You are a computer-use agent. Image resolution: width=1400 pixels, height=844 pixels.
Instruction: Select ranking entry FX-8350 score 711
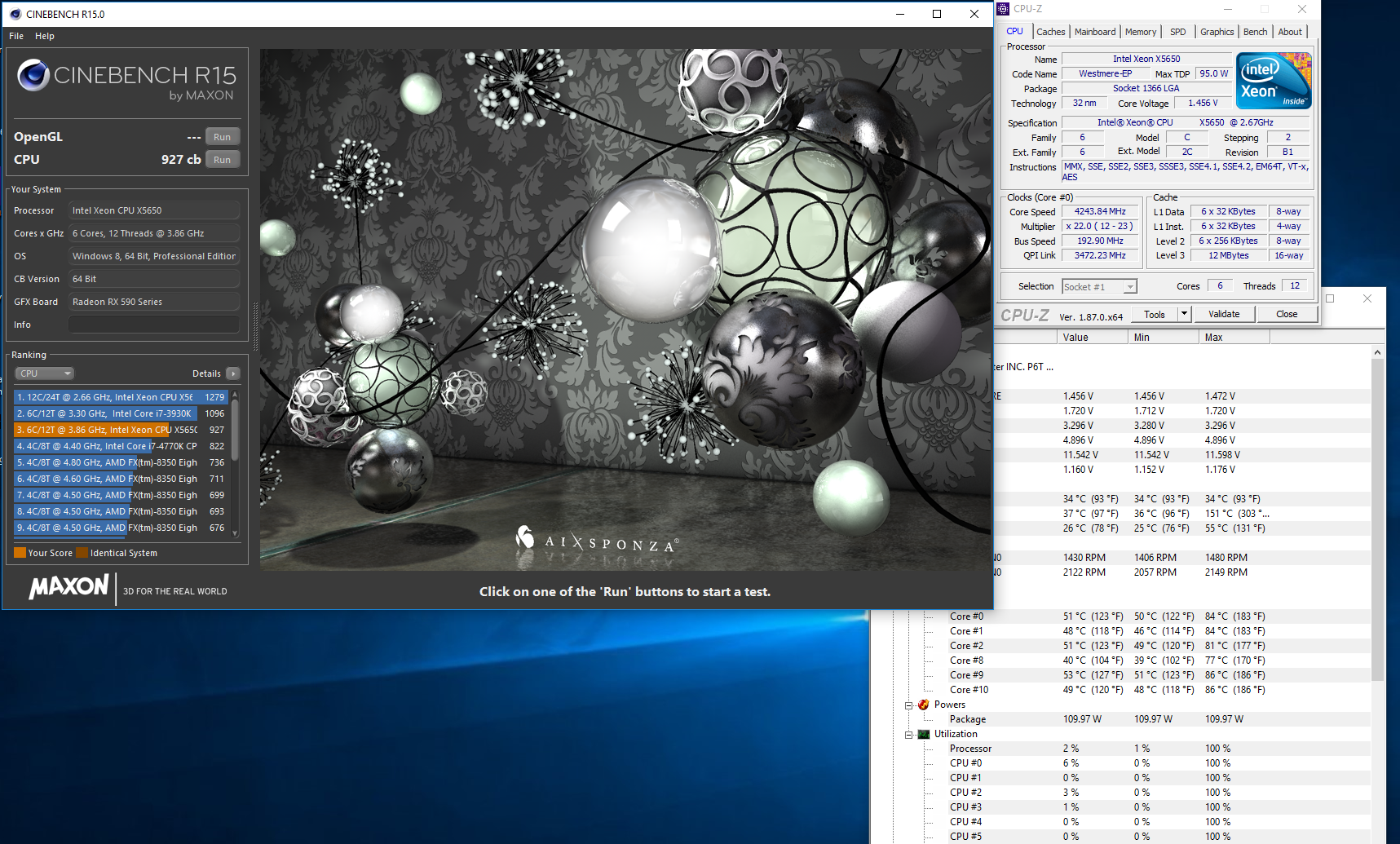121,479
